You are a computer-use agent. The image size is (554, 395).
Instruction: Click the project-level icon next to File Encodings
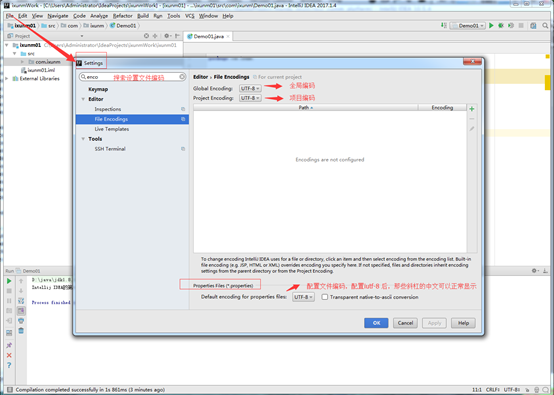click(183, 119)
